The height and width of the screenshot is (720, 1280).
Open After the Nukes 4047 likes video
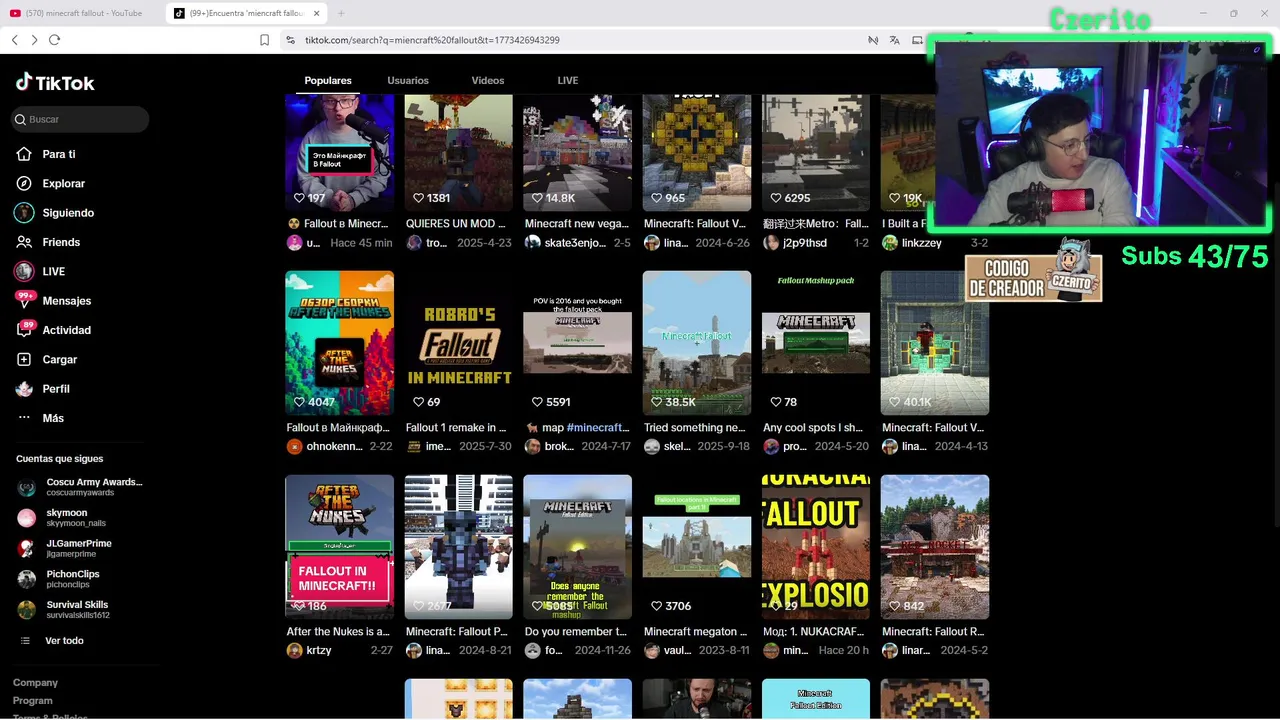[x=339, y=343]
